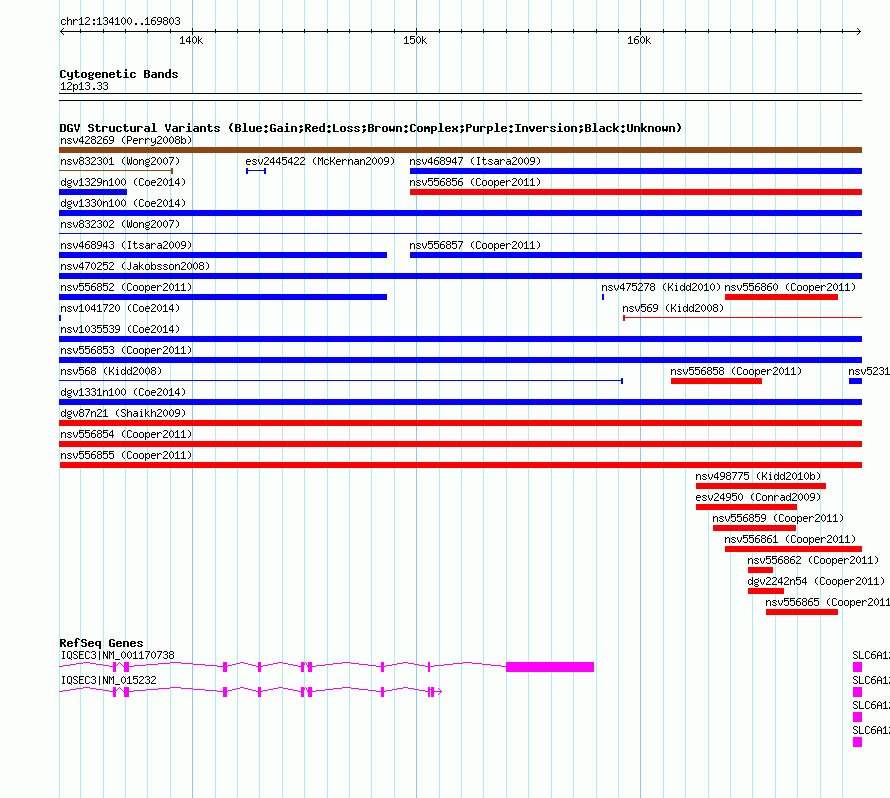This screenshot has height=798, width=890.
Task: Click the dgv1330n100 (Coe2014) label
Action: pyautogui.click(x=123, y=203)
